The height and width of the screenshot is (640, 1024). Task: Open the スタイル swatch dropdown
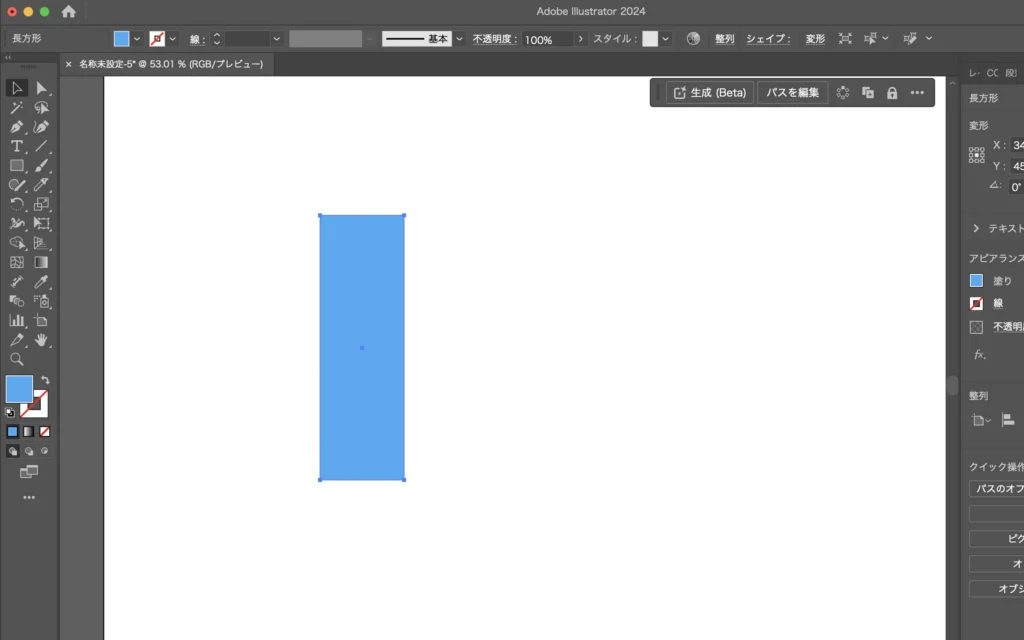pos(665,39)
